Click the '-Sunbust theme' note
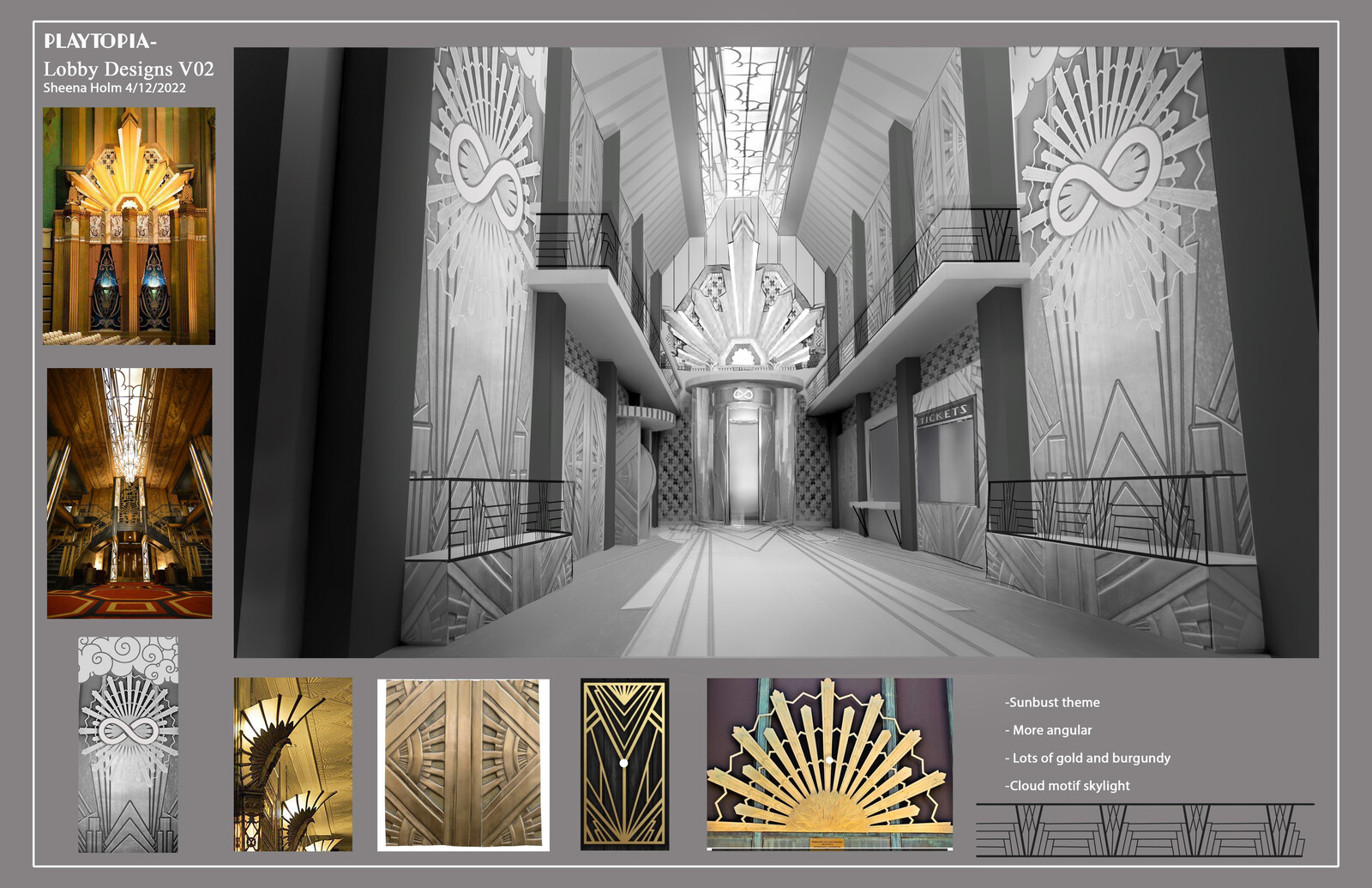 click(1052, 702)
